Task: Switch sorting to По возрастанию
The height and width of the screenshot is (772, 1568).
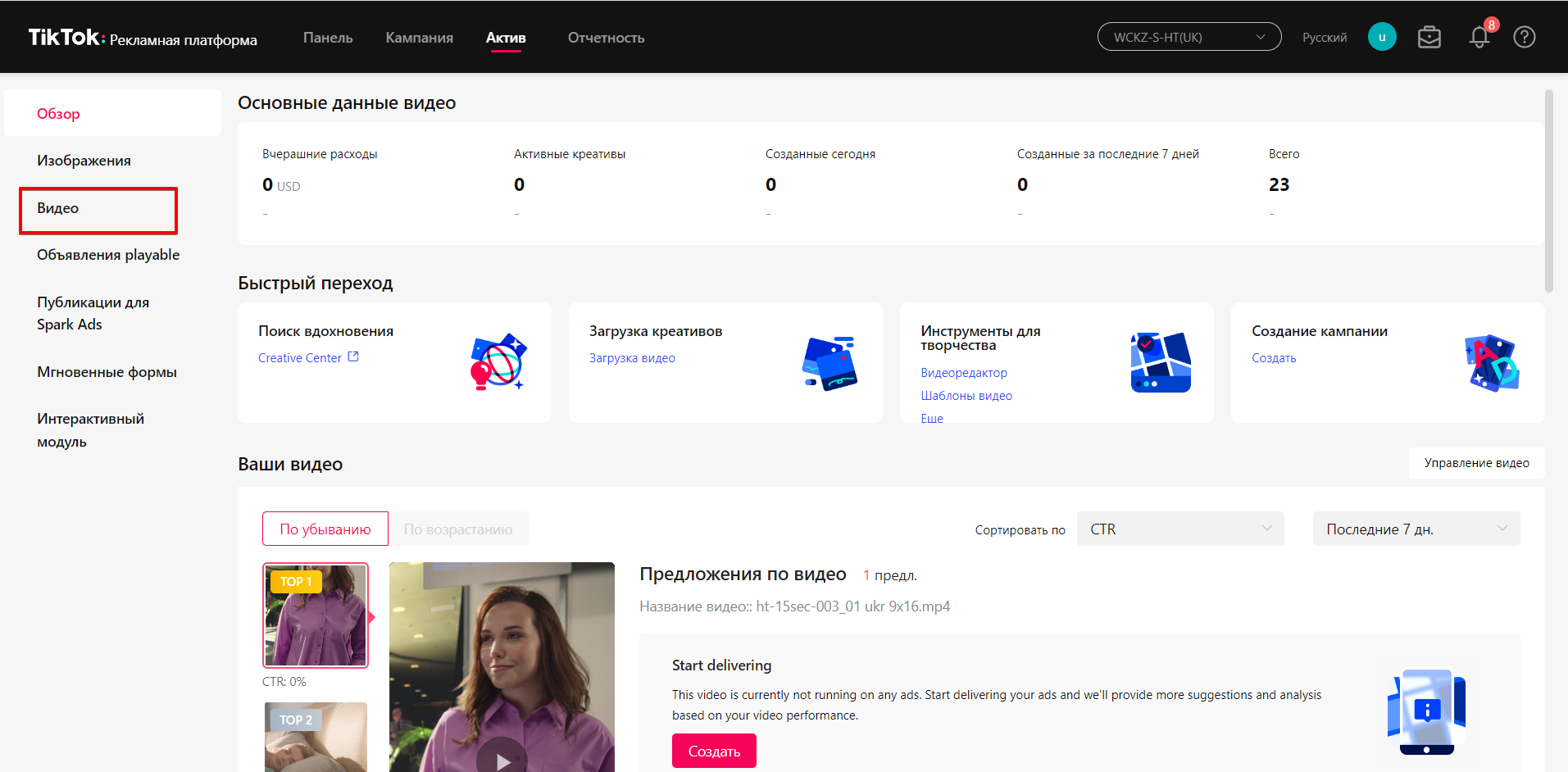Action: click(458, 529)
